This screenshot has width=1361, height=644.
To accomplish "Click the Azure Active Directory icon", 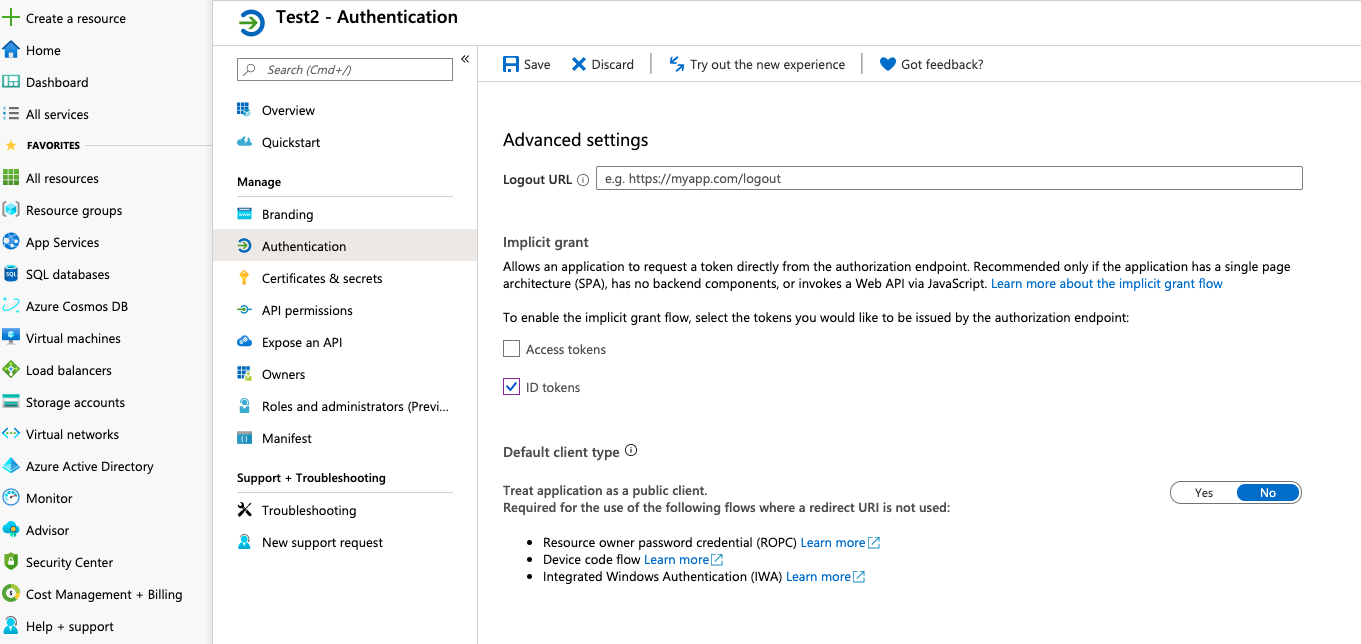I will click(x=11, y=466).
